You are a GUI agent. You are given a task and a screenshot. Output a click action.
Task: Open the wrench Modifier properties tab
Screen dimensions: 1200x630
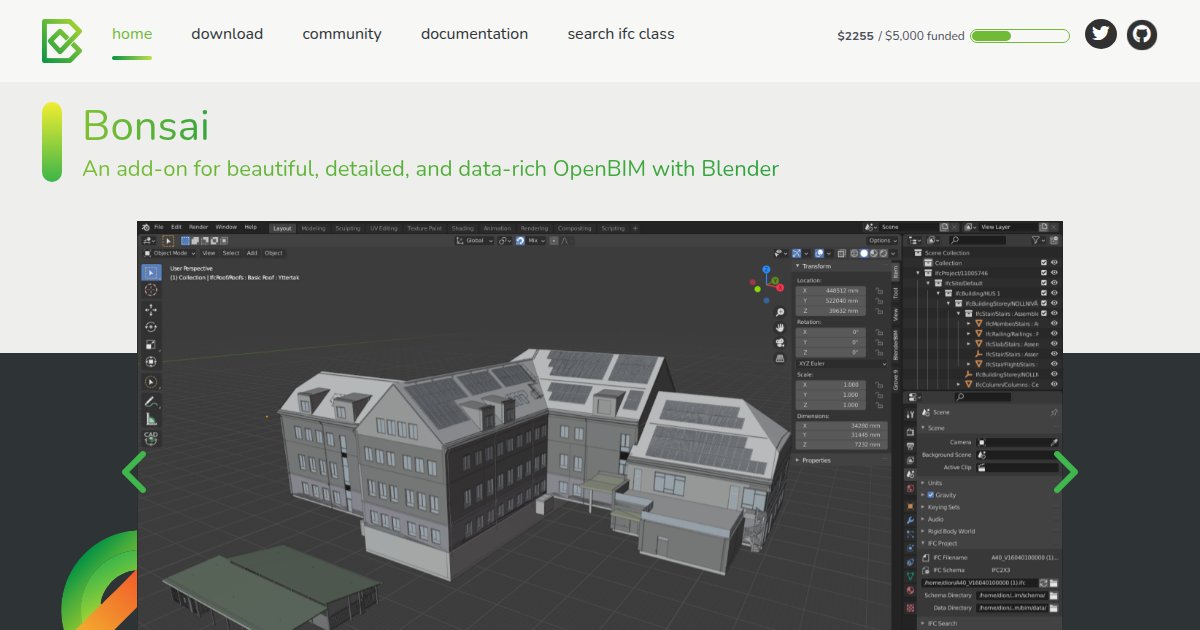tap(910, 521)
